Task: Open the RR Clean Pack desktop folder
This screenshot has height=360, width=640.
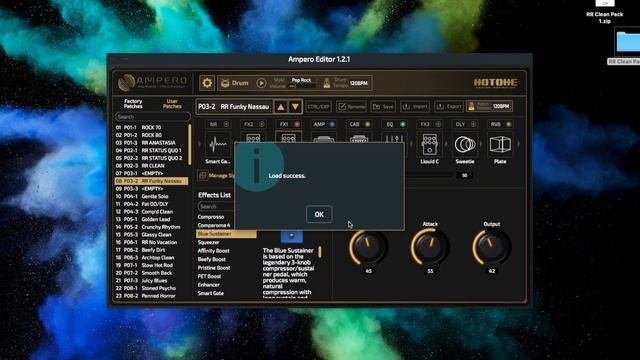Action: coord(627,47)
